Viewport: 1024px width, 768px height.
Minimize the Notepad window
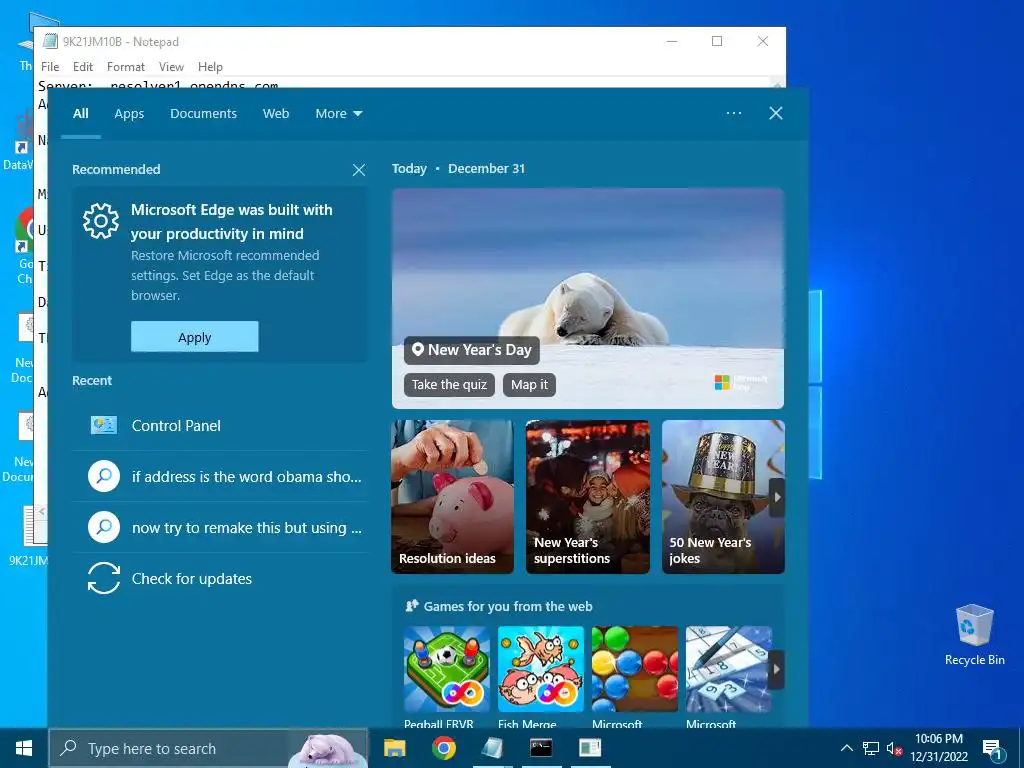[672, 41]
